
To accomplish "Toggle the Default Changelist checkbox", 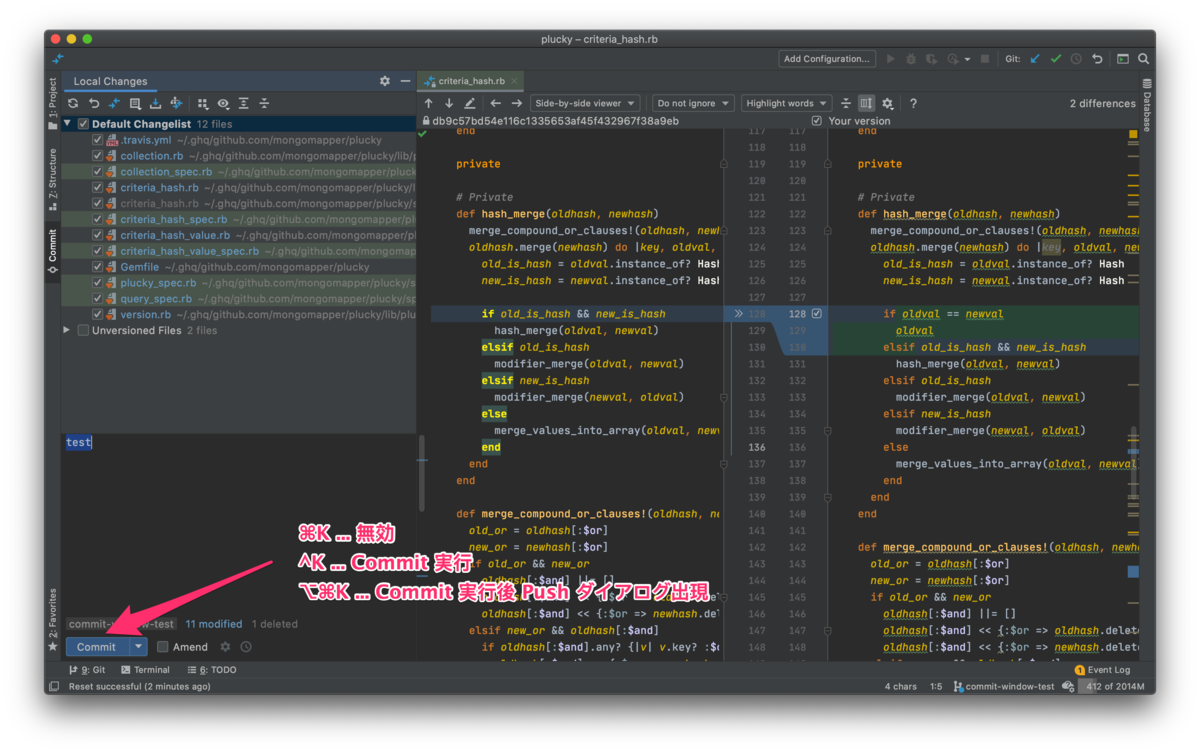I will (x=83, y=124).
